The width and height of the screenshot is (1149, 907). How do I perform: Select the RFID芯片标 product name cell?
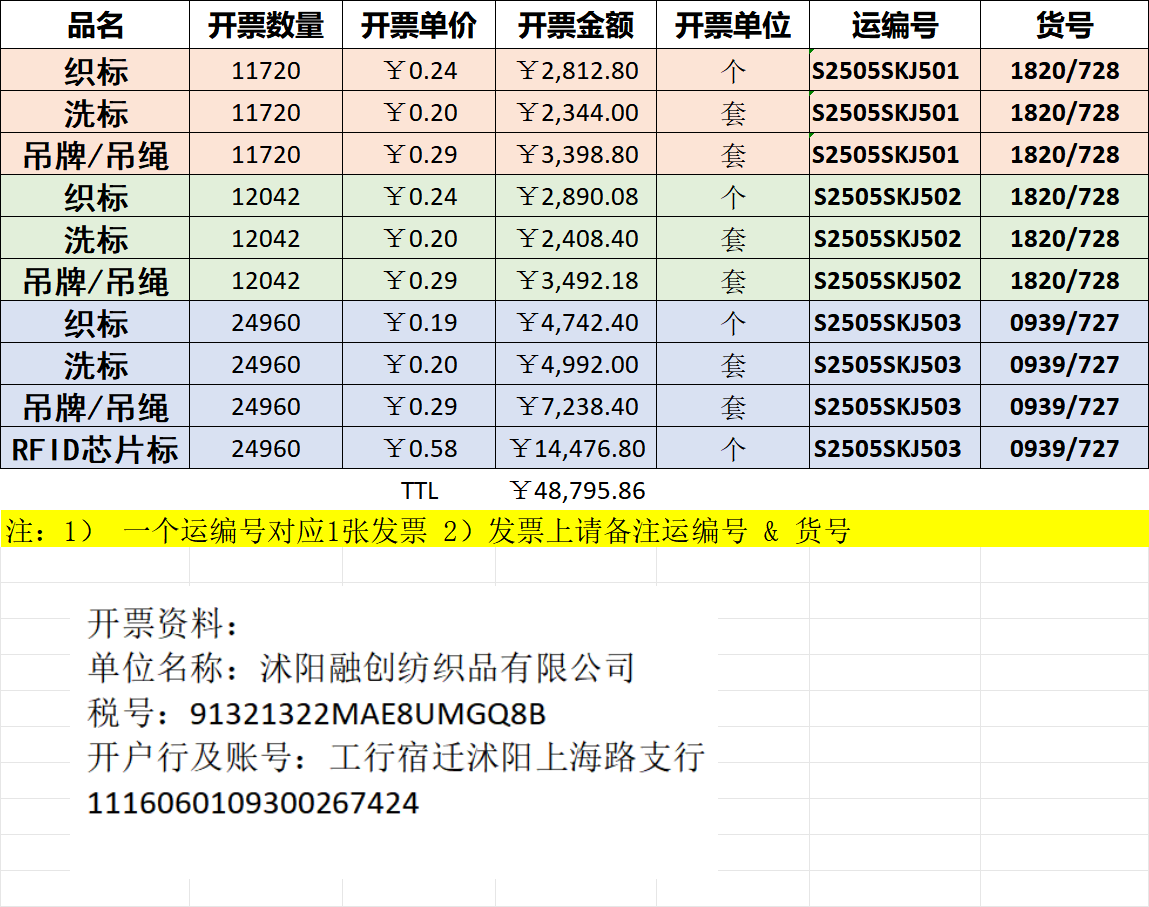[x=95, y=449]
